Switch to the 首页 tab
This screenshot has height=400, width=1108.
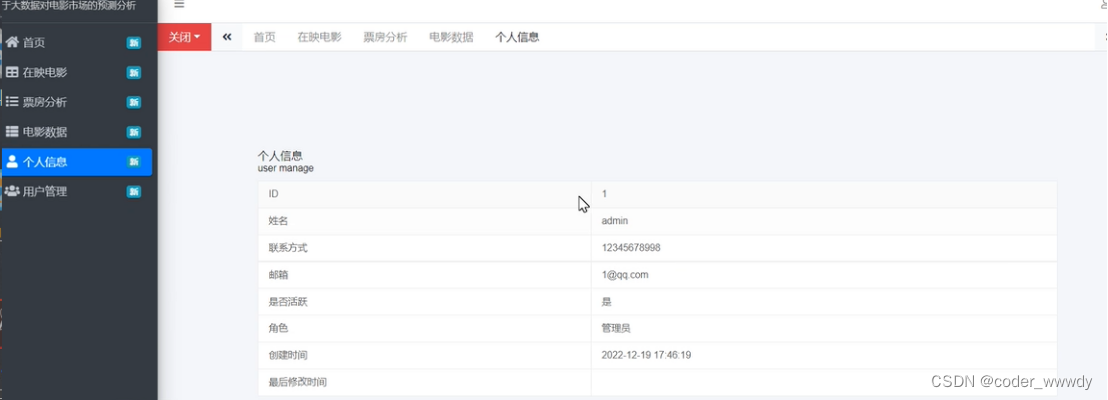[264, 37]
